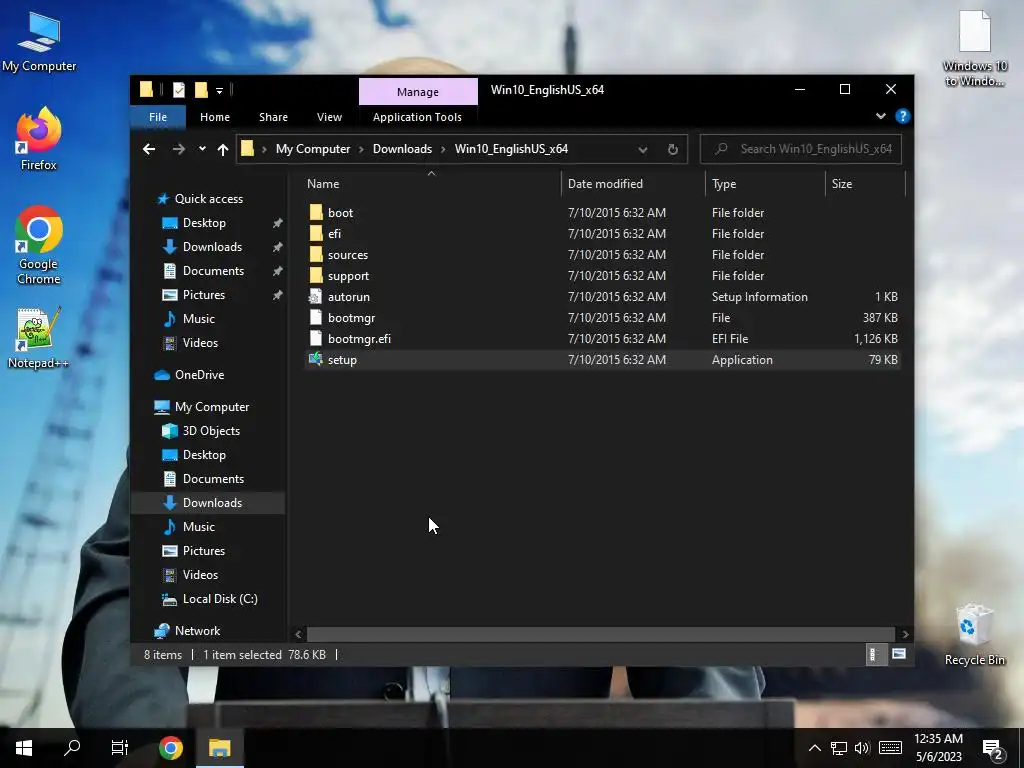Go up one folder level with up arrow
This screenshot has width=1024, height=768.
[223, 150]
